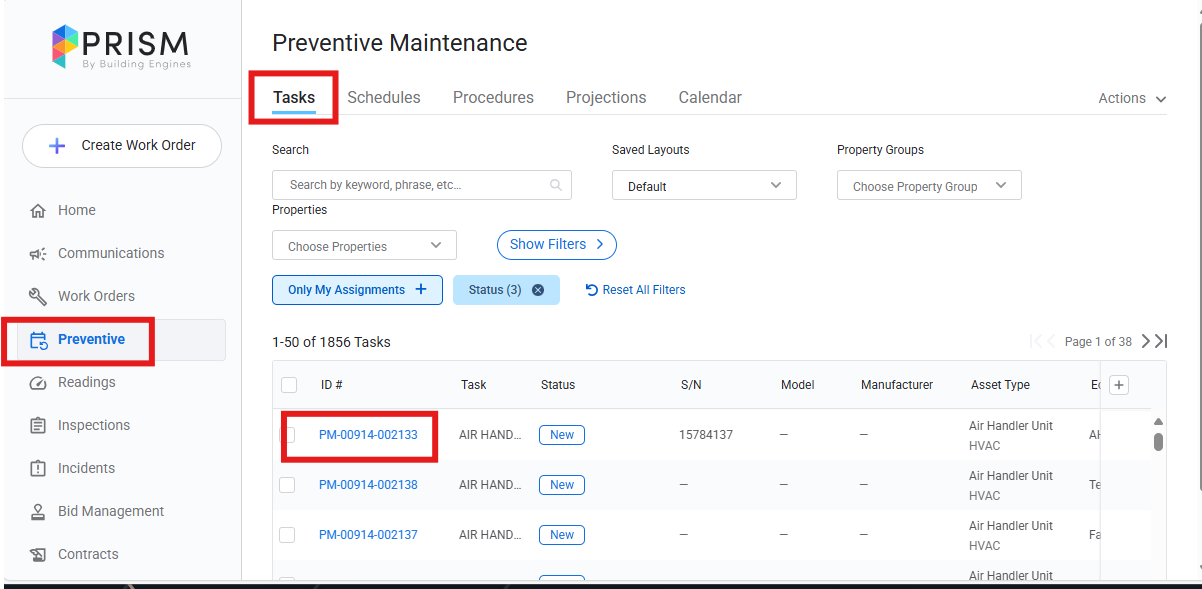
Task: Select the checkbox for task PM-00914-002137
Action: coord(287,535)
